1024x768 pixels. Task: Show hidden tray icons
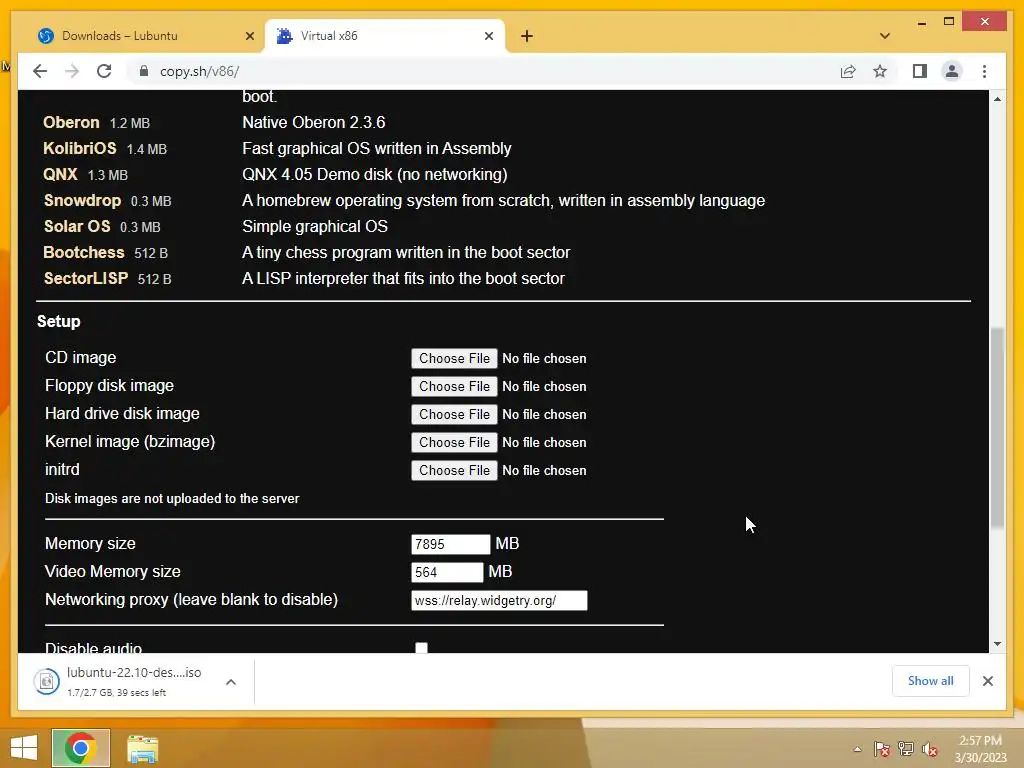[857, 749]
